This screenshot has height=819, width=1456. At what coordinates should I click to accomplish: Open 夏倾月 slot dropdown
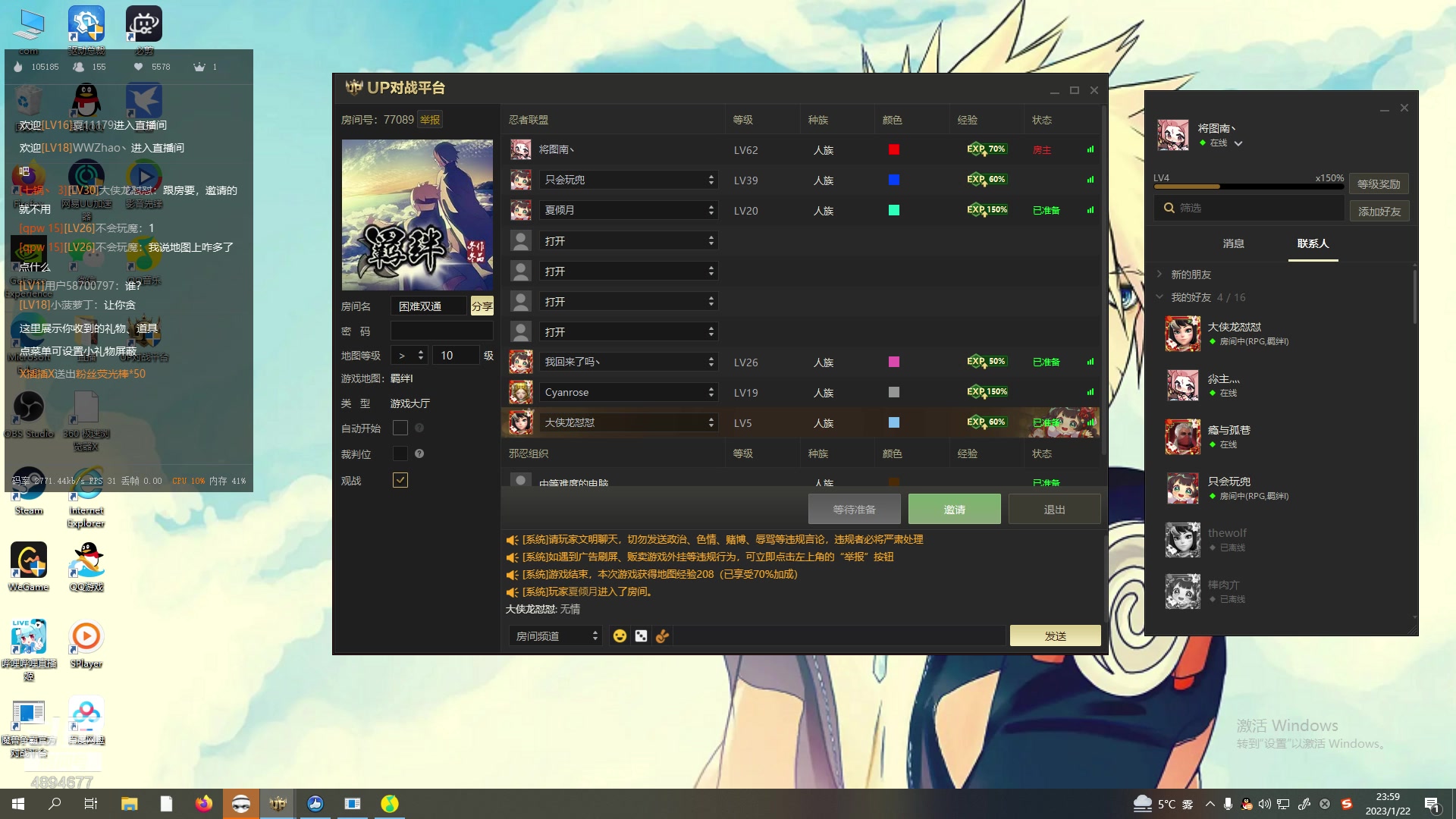point(629,210)
